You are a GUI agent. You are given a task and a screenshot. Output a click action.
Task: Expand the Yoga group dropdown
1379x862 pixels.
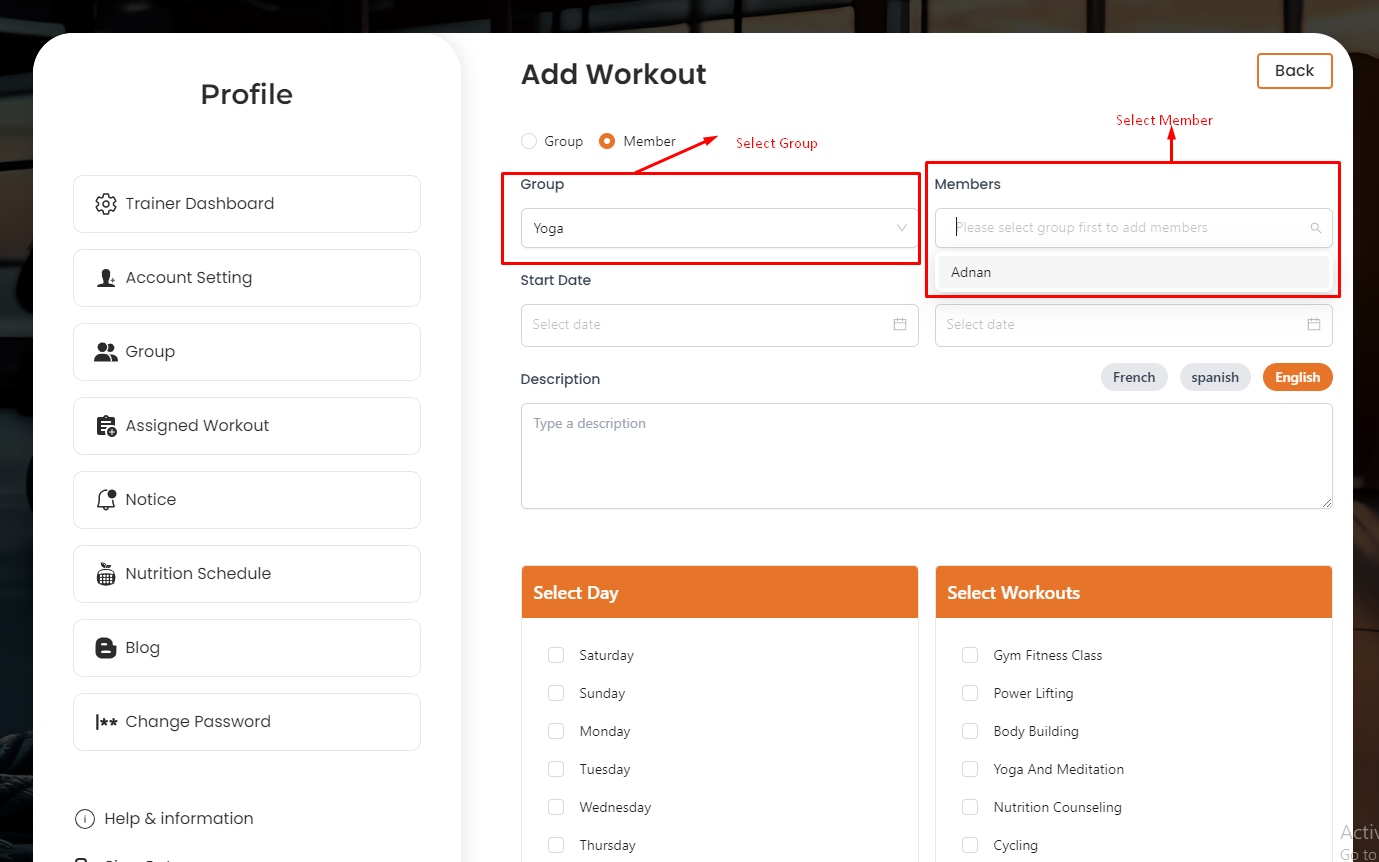click(x=719, y=228)
